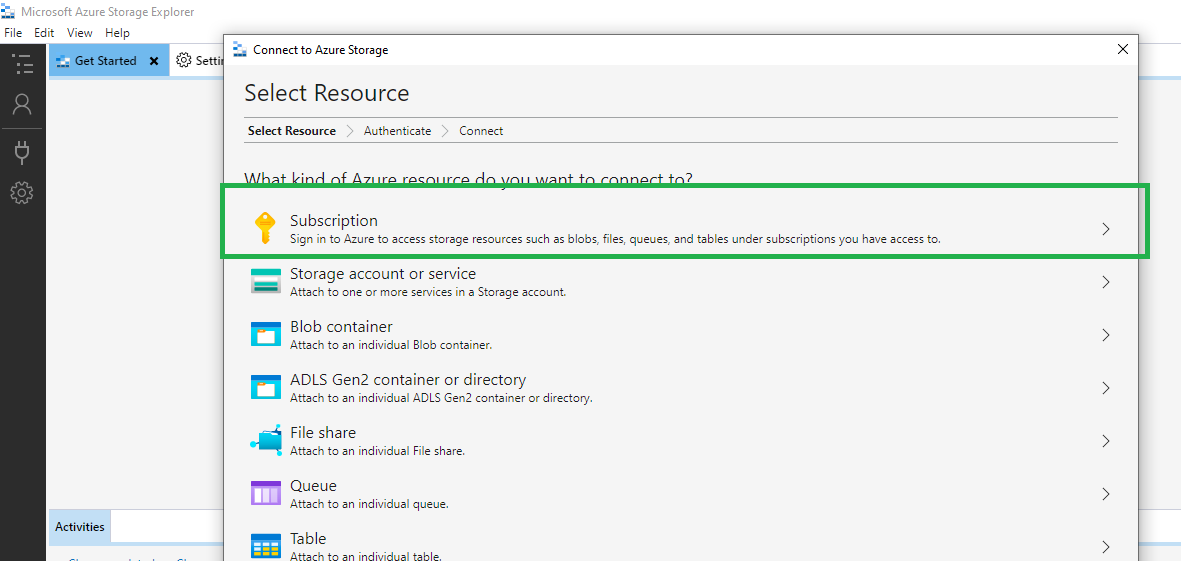Click 'Attach to an individual queue.' text
The width and height of the screenshot is (1181, 561).
click(369, 504)
